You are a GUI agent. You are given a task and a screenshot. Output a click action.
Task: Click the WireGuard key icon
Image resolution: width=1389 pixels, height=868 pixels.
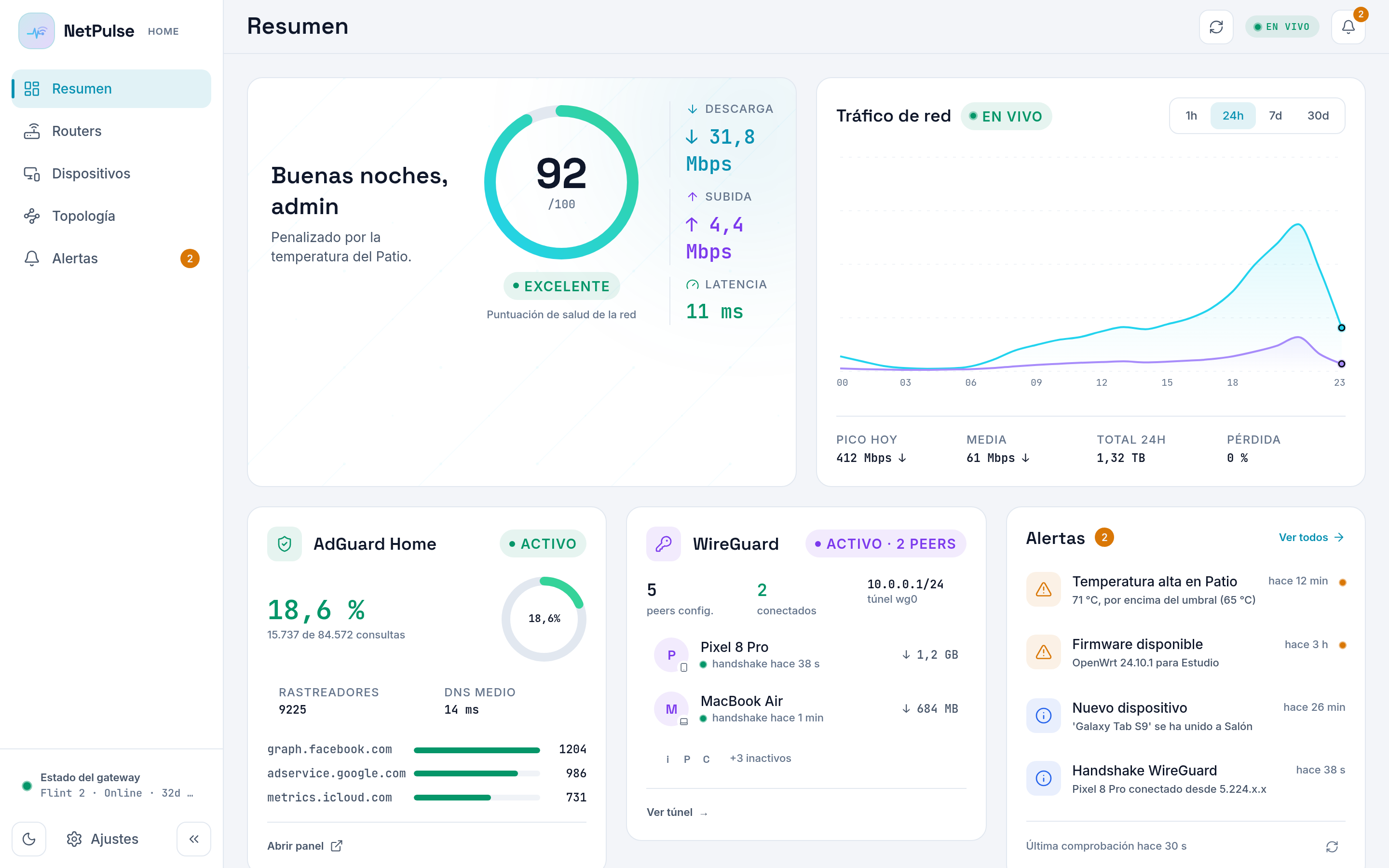[664, 543]
